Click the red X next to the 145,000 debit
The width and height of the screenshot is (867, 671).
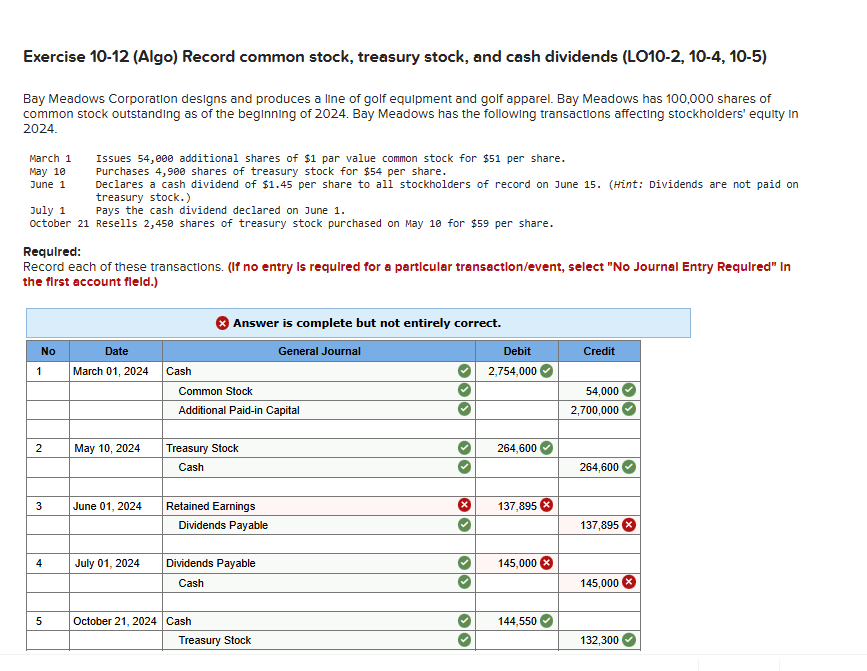(x=546, y=563)
